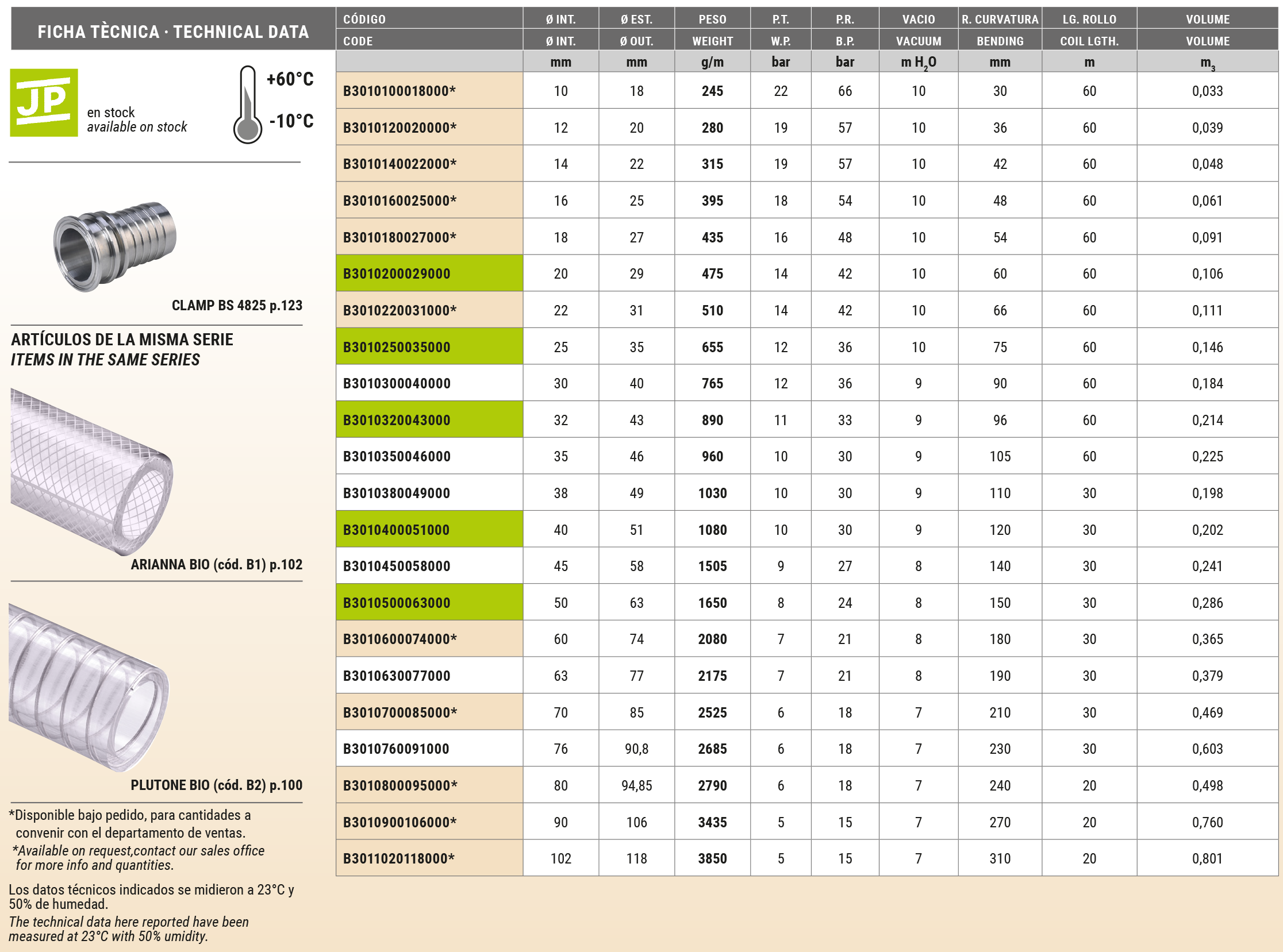The image size is (1283, 952).
Task: Click the thermometer temperature icon
Action: pos(247,105)
